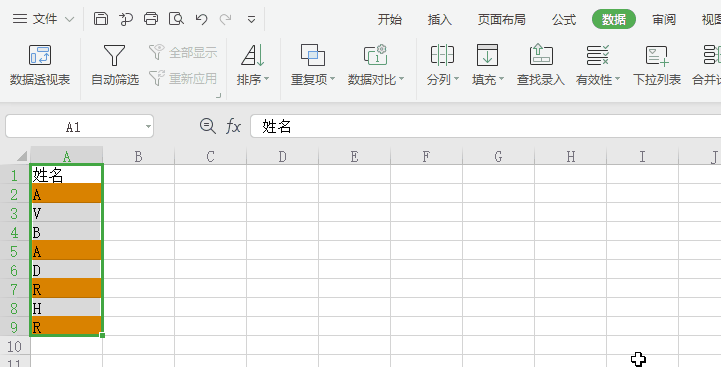The image size is (721, 367).
Task: Click the Undo arrow
Action: [201, 19]
